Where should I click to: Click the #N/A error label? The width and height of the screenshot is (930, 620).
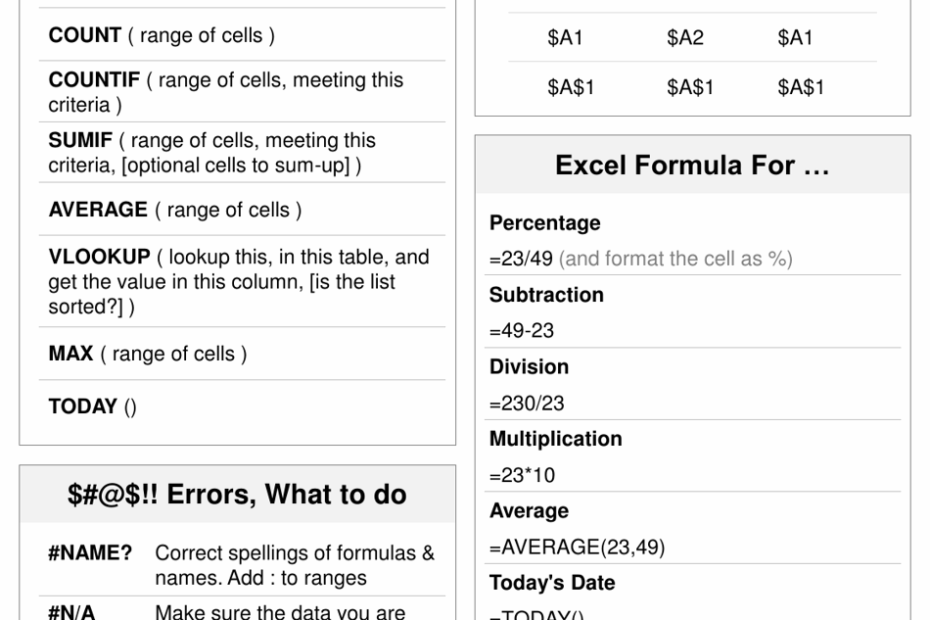pyautogui.click(x=72, y=609)
